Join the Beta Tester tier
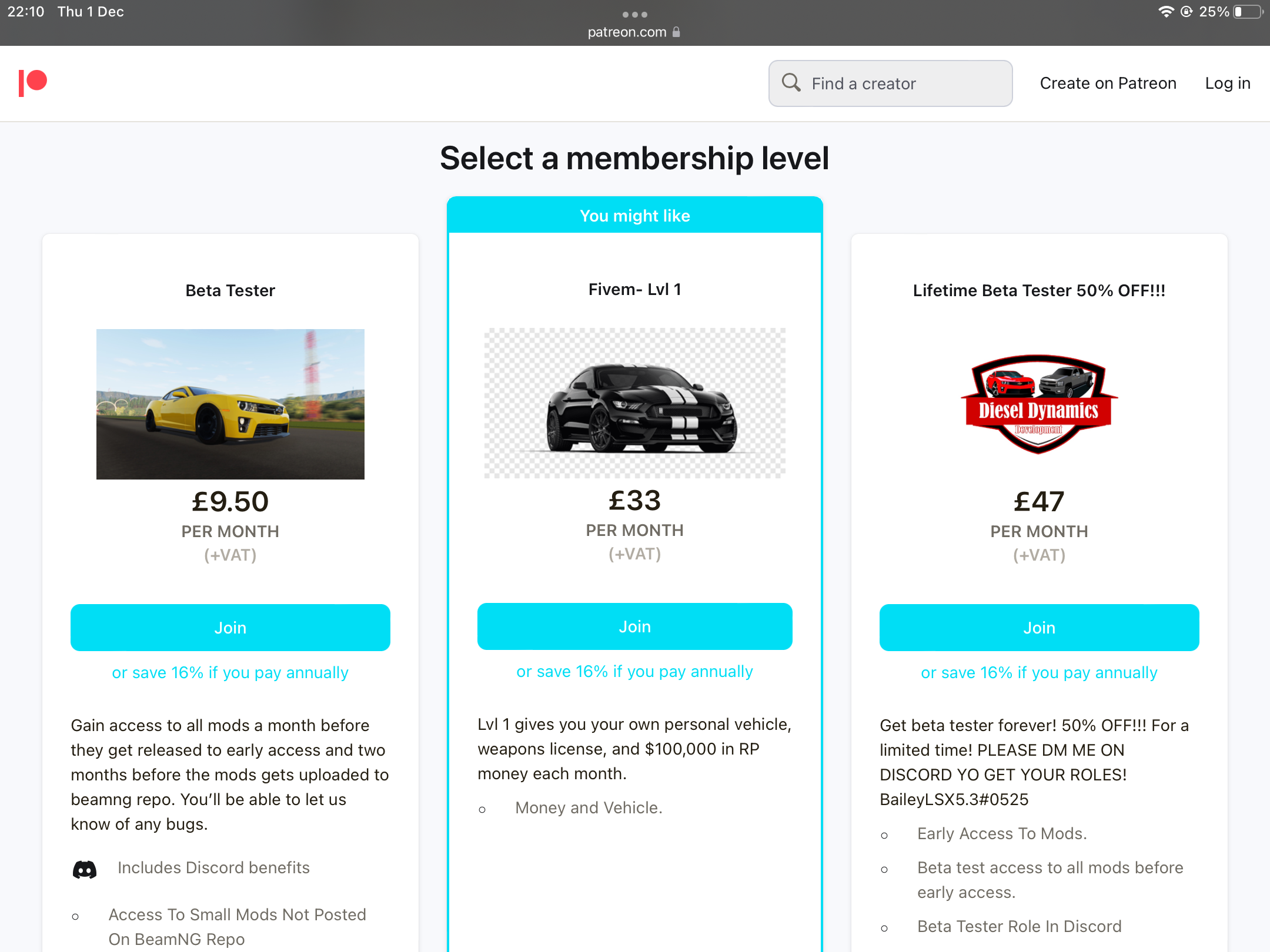 [x=230, y=628]
